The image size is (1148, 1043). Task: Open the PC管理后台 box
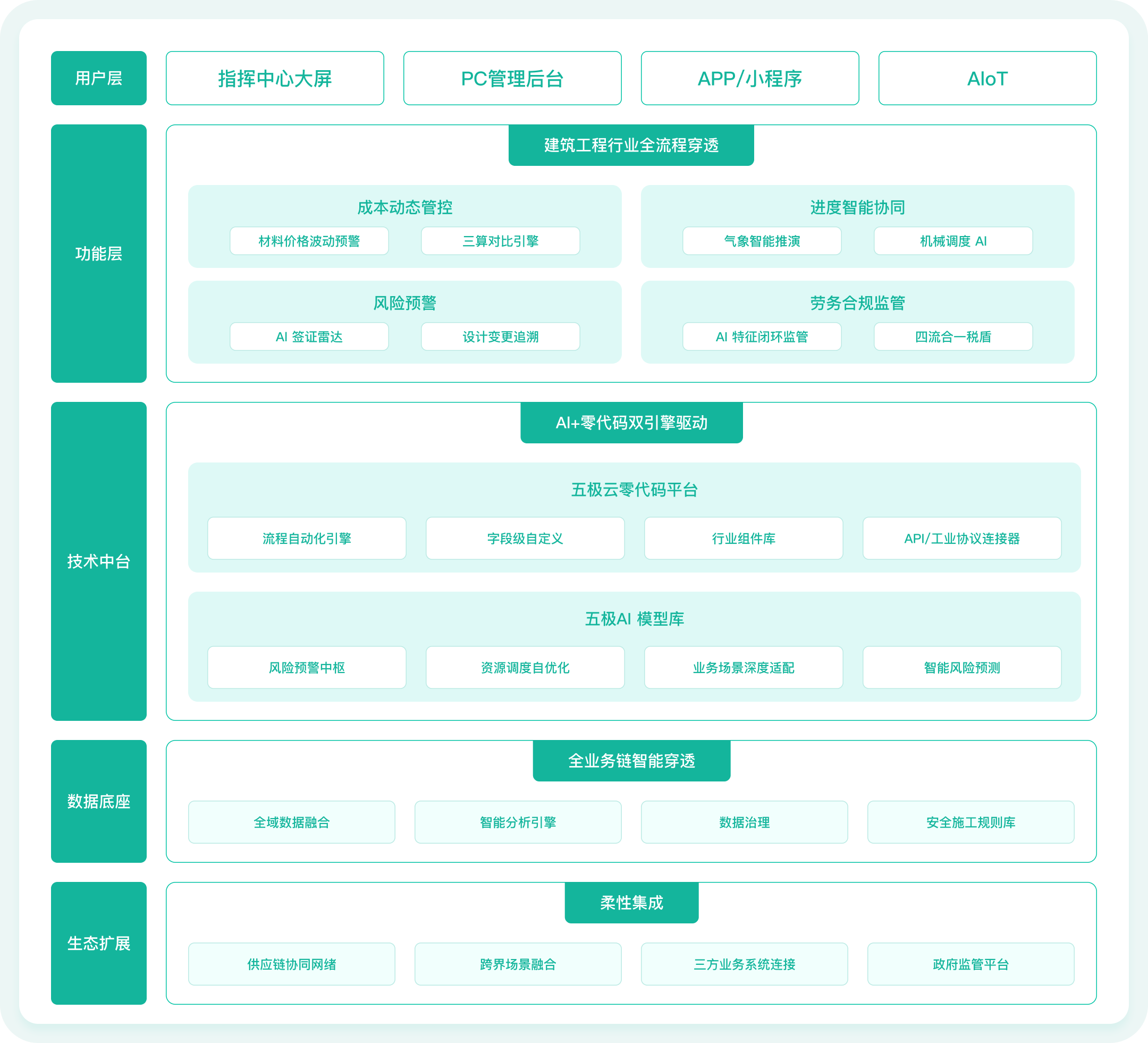pyautogui.click(x=512, y=78)
